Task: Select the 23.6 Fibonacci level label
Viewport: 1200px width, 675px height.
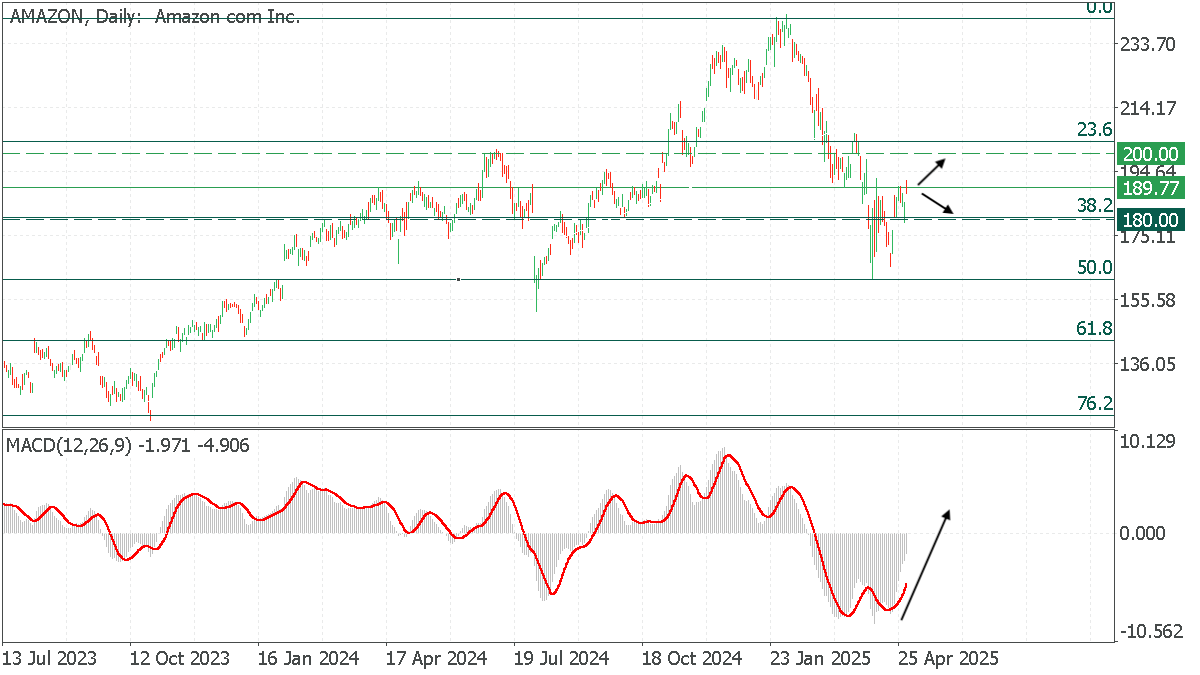Action: coord(1094,129)
